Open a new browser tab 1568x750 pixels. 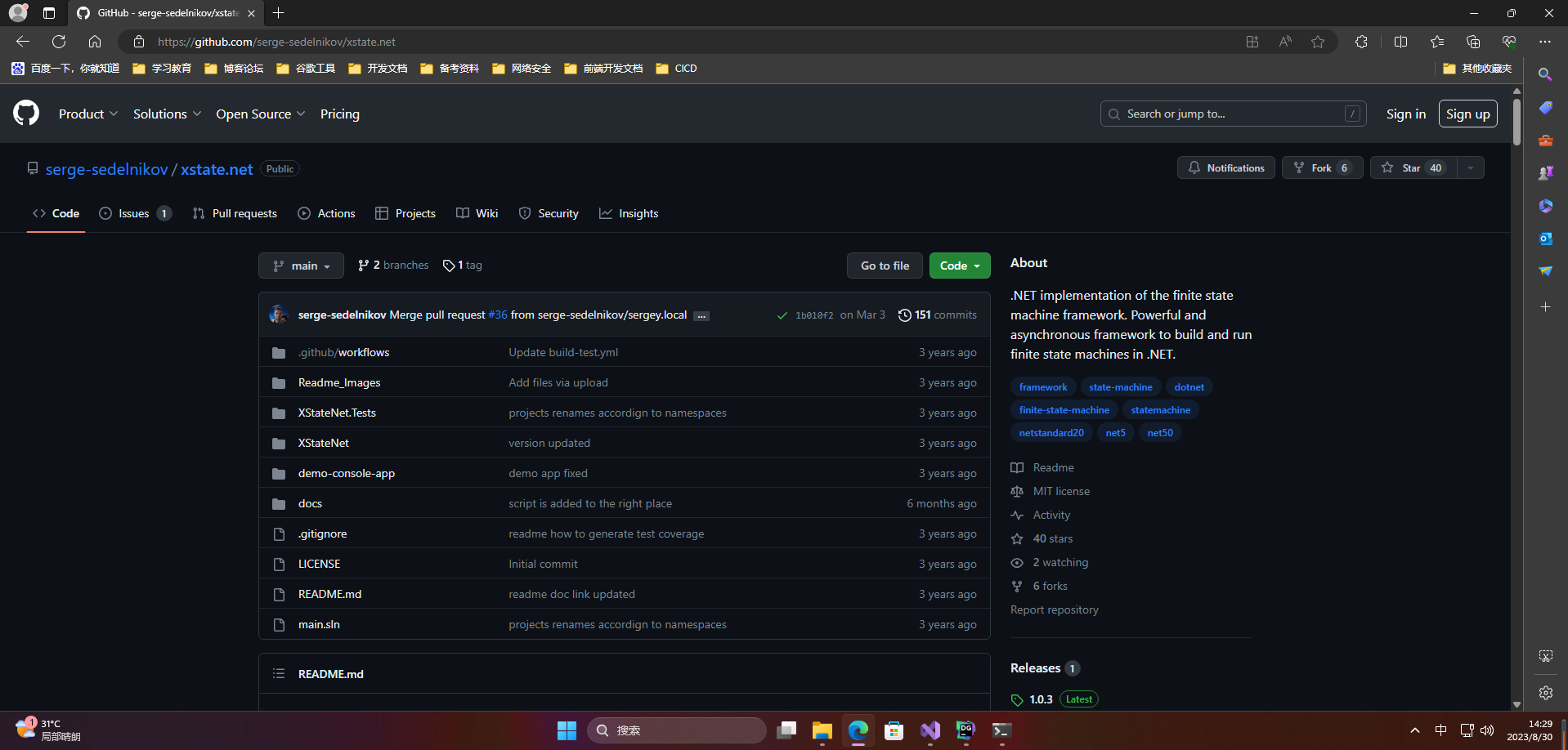tap(279, 13)
